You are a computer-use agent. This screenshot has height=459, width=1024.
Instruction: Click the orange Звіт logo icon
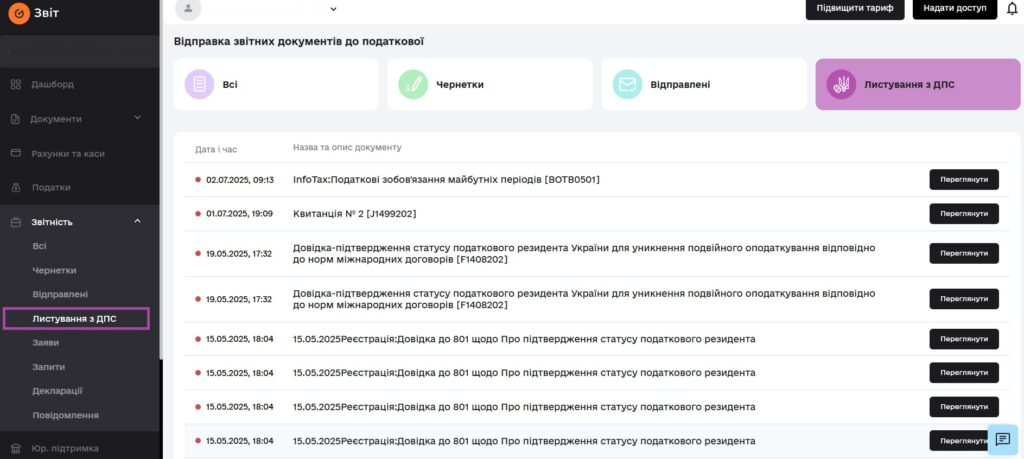coord(19,14)
